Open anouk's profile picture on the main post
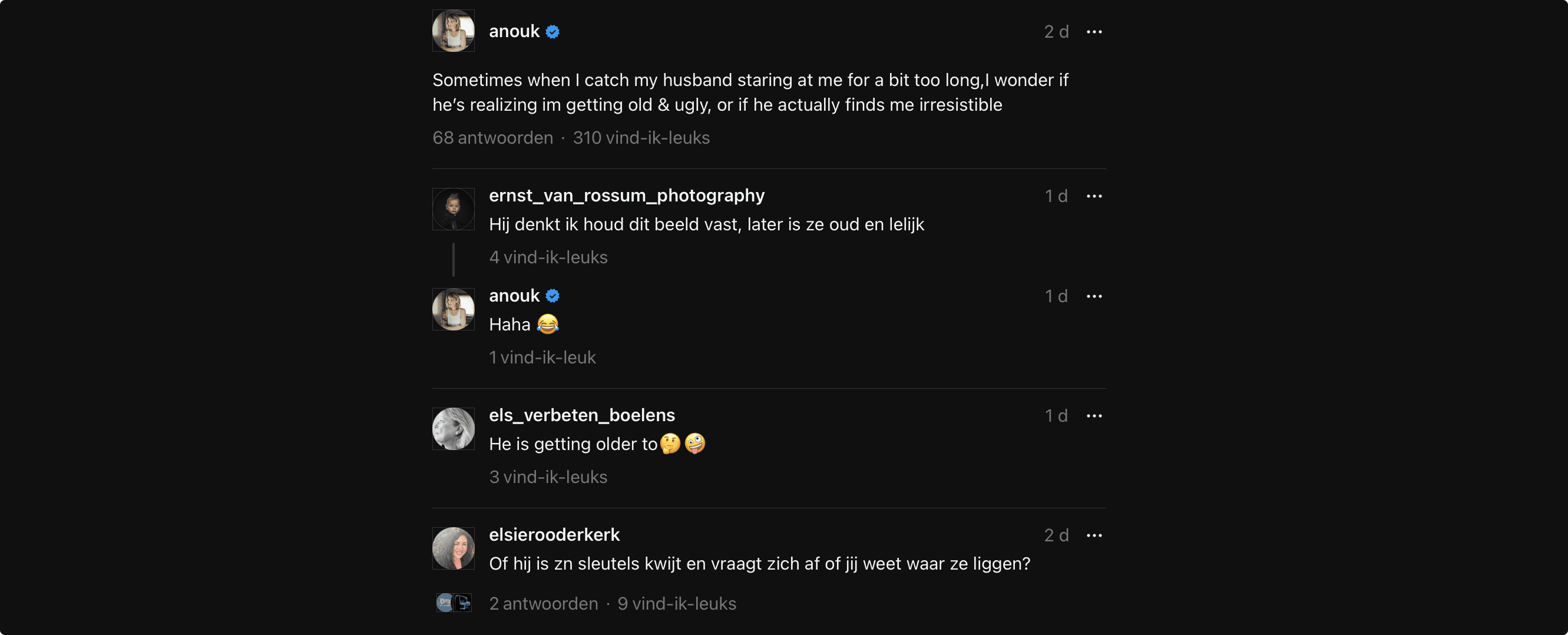 [454, 31]
